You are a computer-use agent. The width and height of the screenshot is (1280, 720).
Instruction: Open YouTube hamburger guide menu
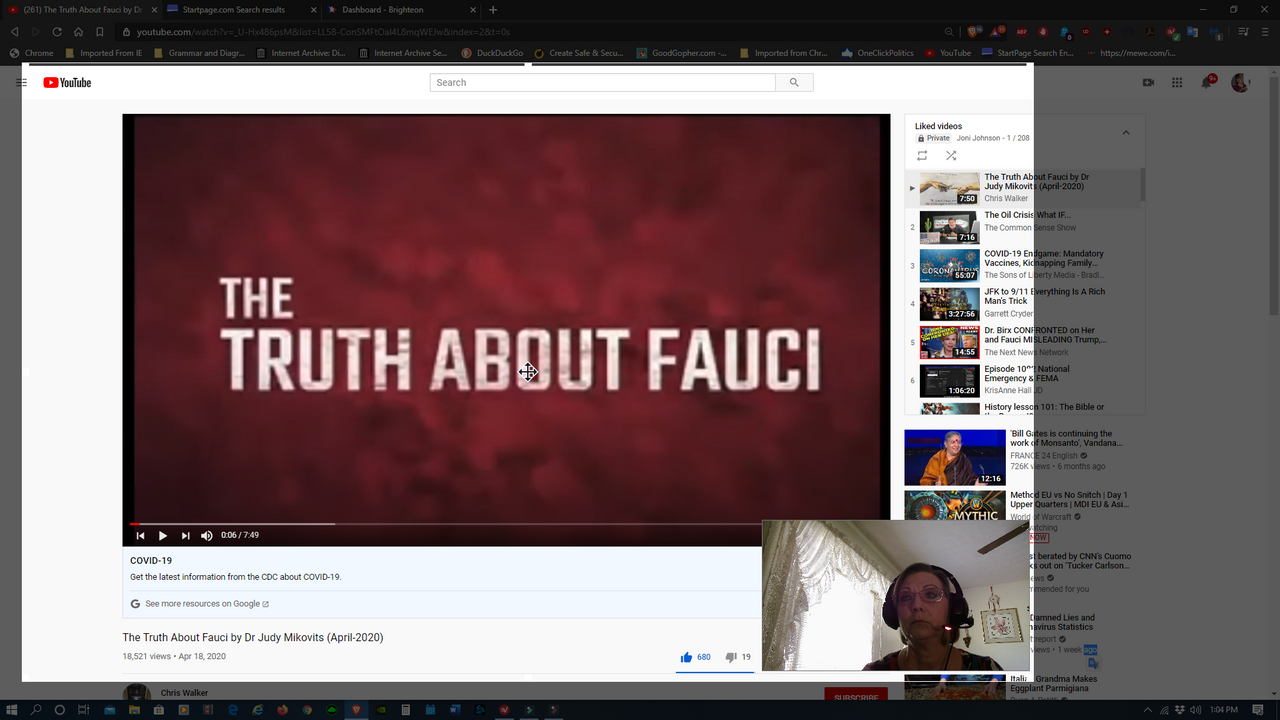[x=21, y=83]
